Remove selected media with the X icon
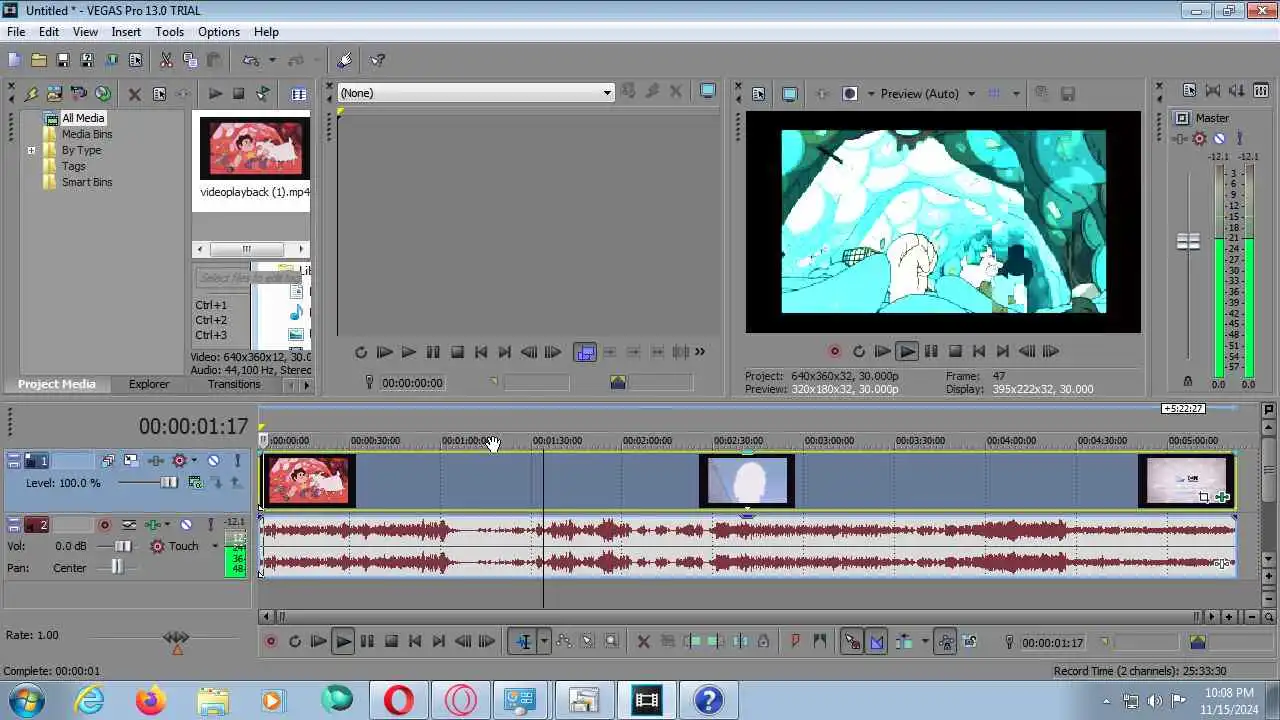 (x=135, y=94)
